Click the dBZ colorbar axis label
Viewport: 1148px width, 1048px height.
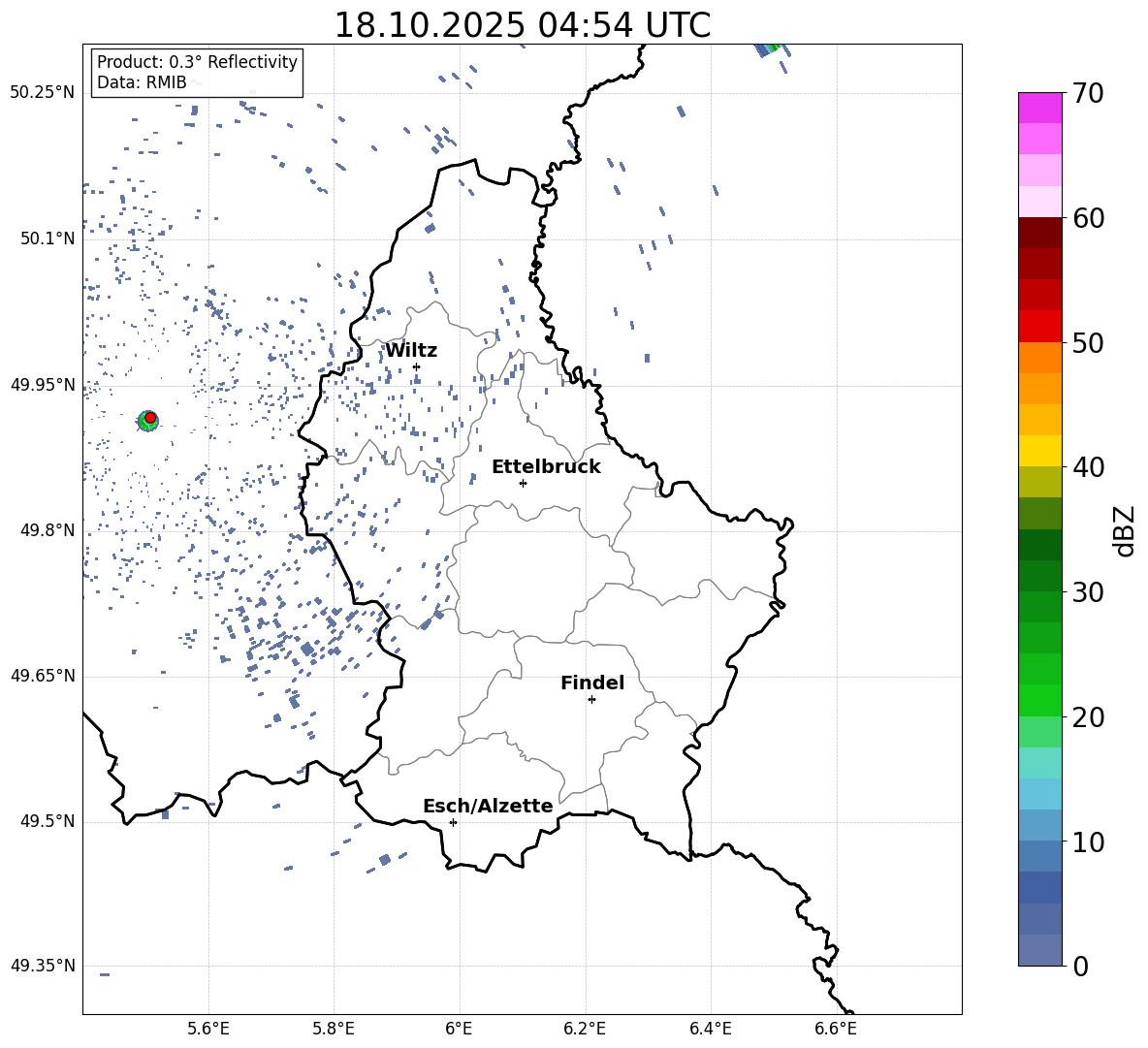tap(1126, 530)
